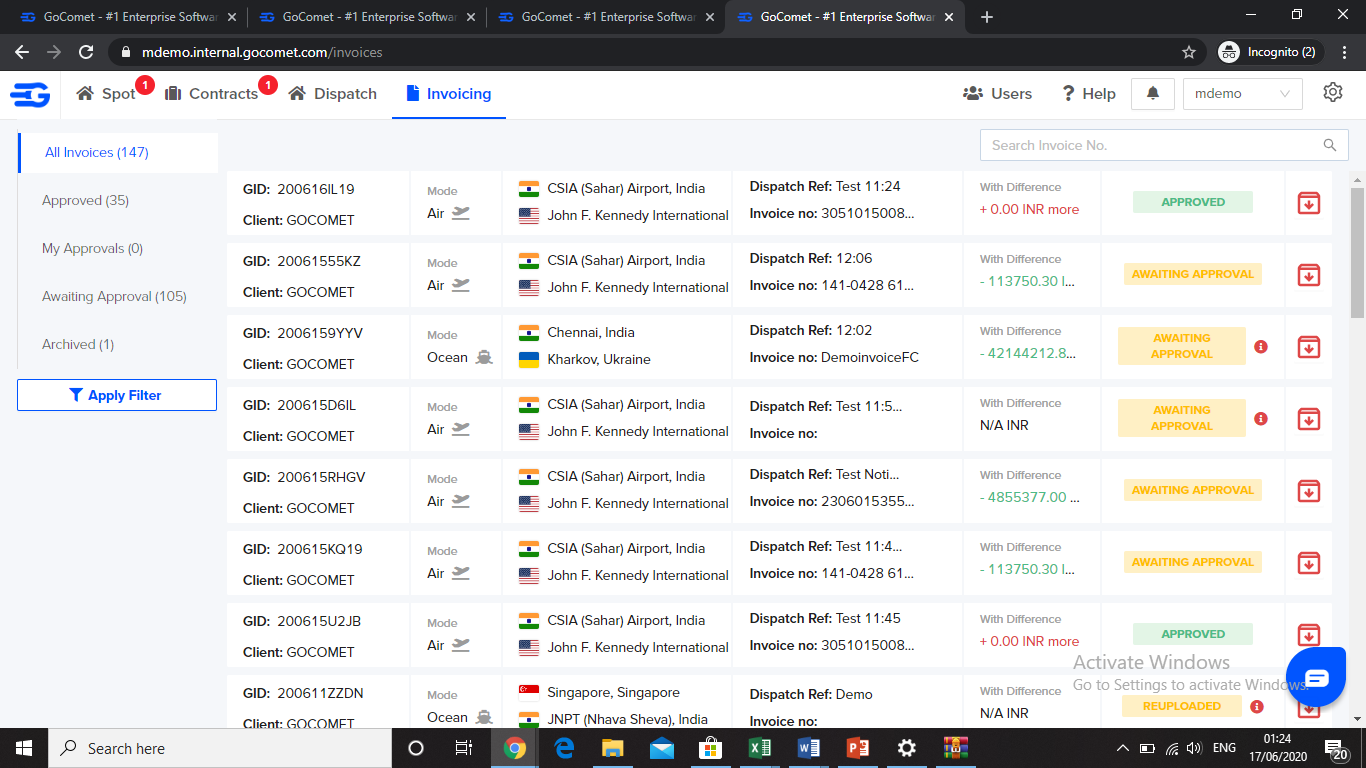Filter by Approved (35)
Screen dimensions: 1366x768
[x=85, y=201]
